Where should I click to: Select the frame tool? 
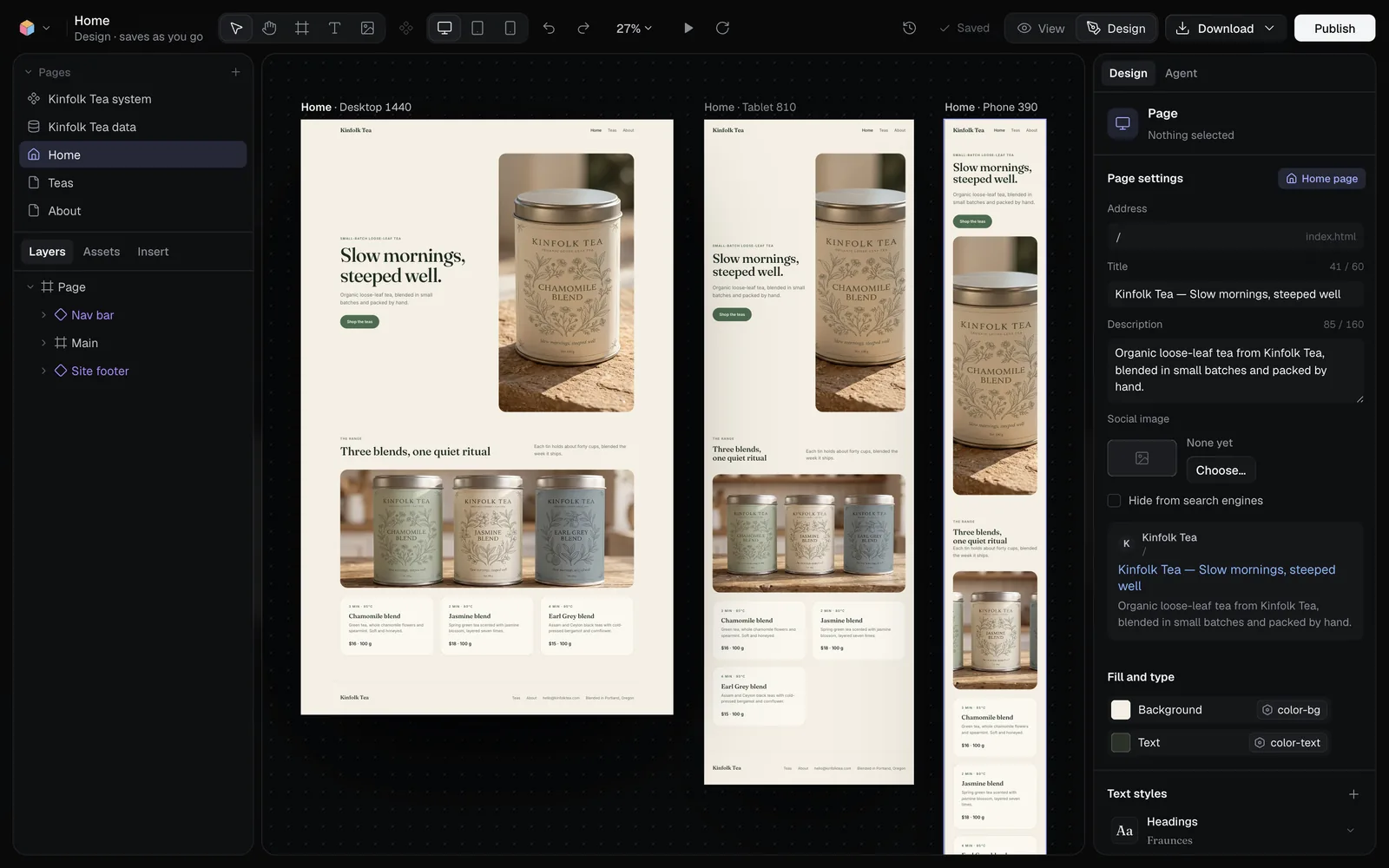302,28
